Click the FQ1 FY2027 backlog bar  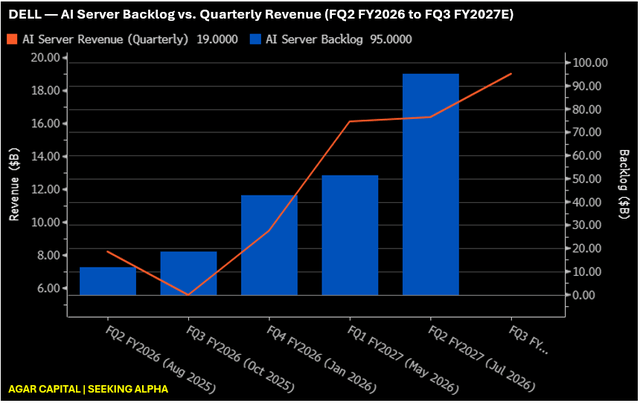pyautogui.click(x=350, y=235)
